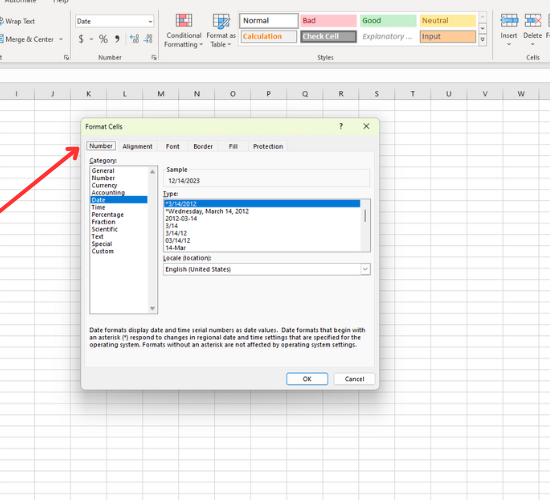The height and width of the screenshot is (500, 550).
Task: Expand Insert cells dropdown arrow
Action: (x=509, y=45)
